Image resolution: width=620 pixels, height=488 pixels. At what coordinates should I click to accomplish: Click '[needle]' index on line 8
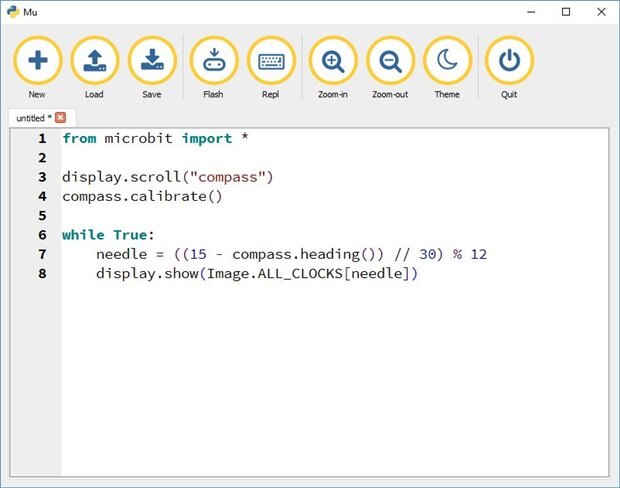376,274
